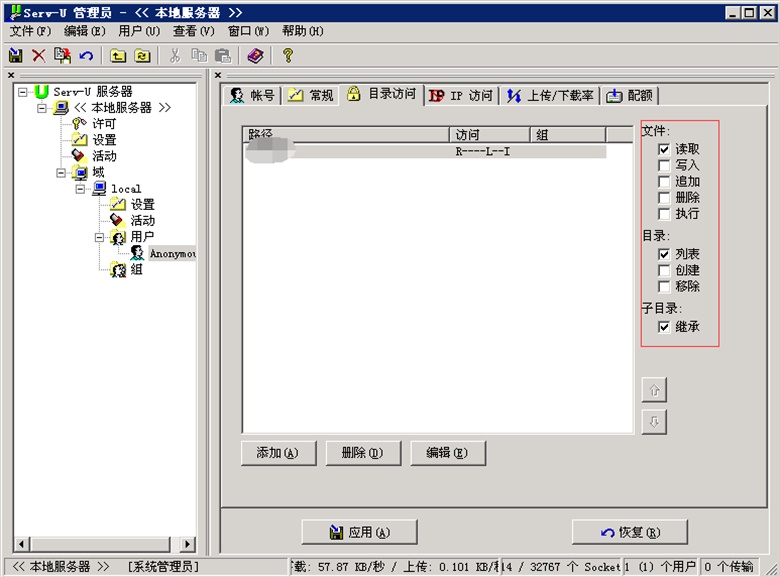Enable the 追加 file permission checkbox
This screenshot has width=780, height=577.
pos(664,182)
